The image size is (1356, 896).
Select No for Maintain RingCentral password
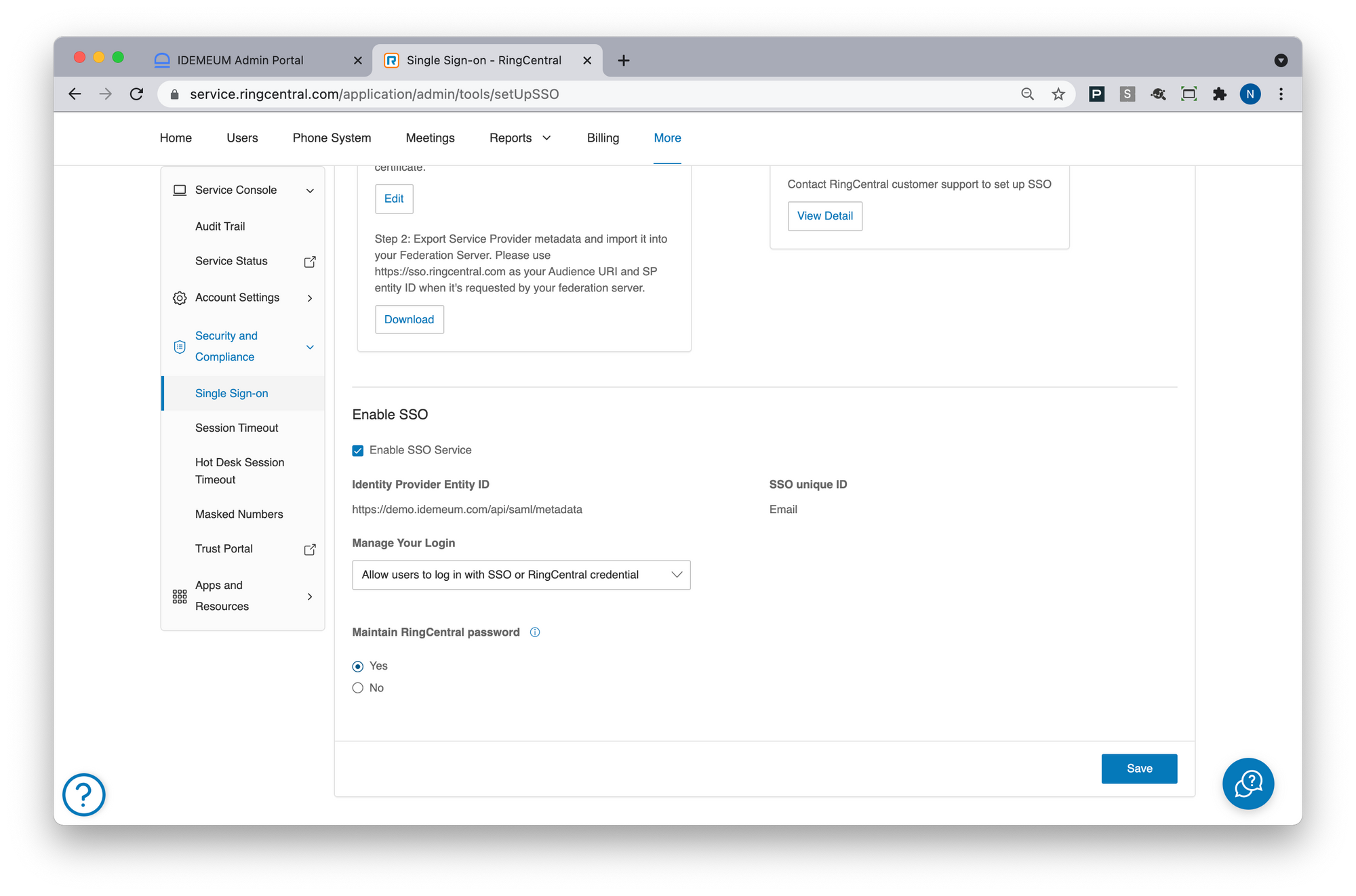tap(358, 688)
